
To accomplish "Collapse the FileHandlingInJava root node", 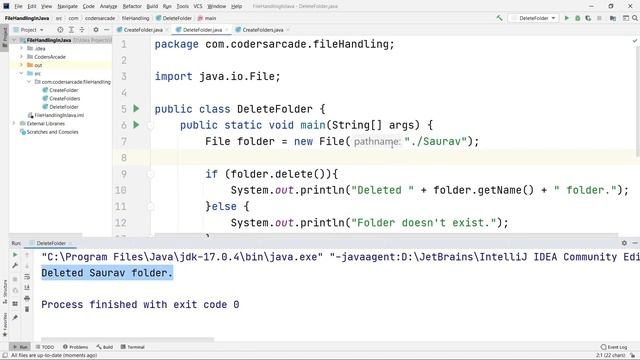I will click(x=14, y=40).
